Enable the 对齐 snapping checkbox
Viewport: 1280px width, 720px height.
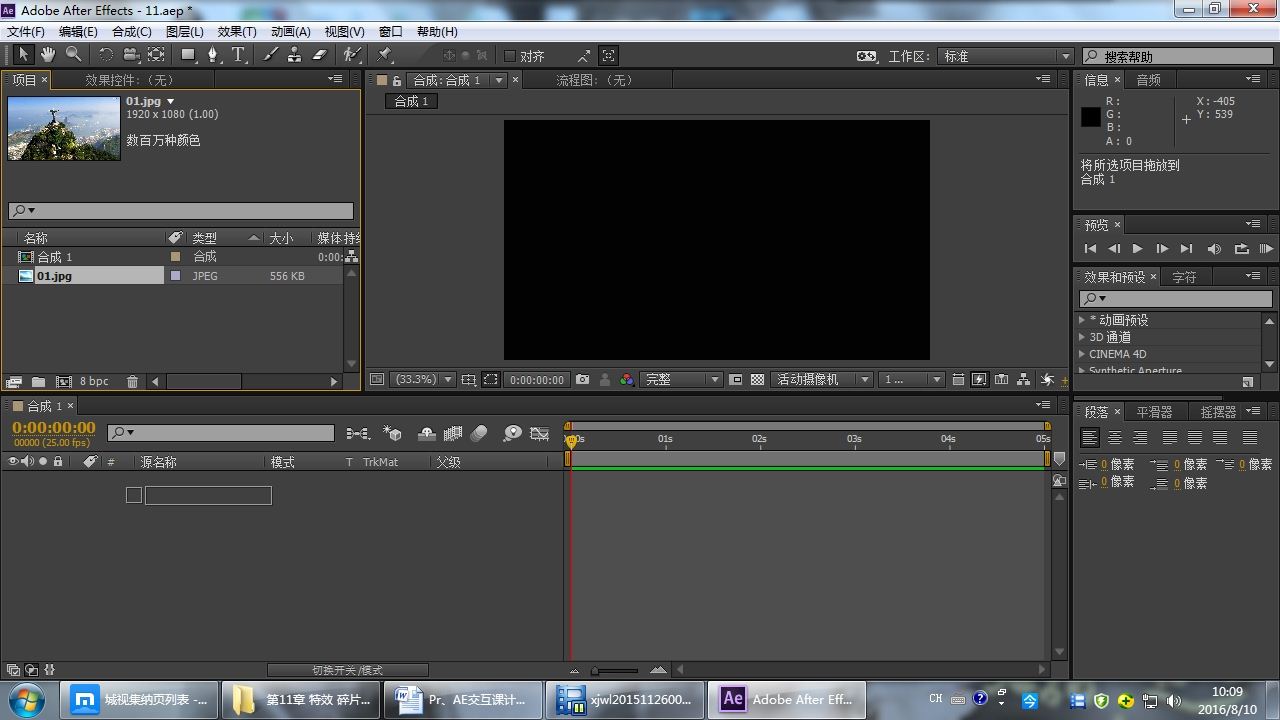pyautogui.click(x=510, y=56)
